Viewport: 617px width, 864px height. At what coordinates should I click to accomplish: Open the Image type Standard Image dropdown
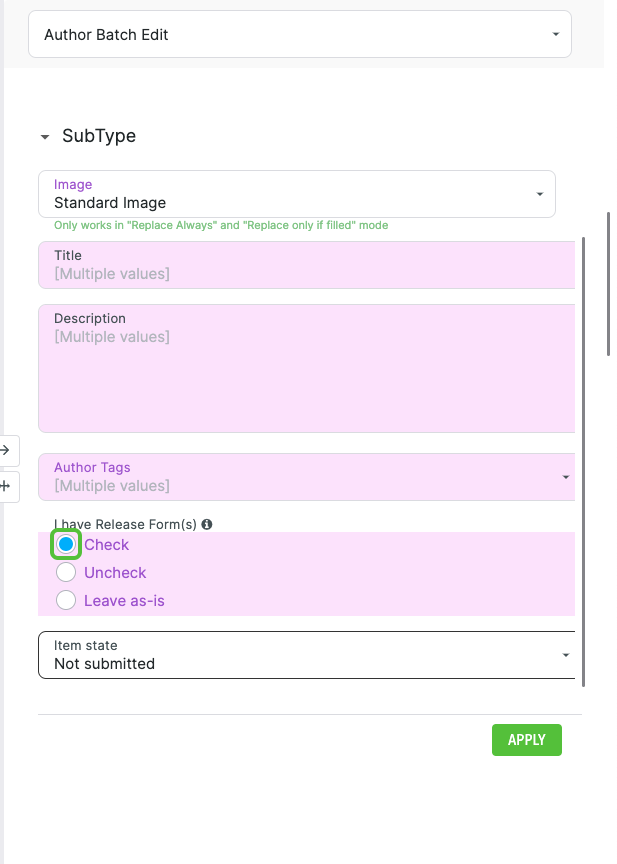coord(296,194)
